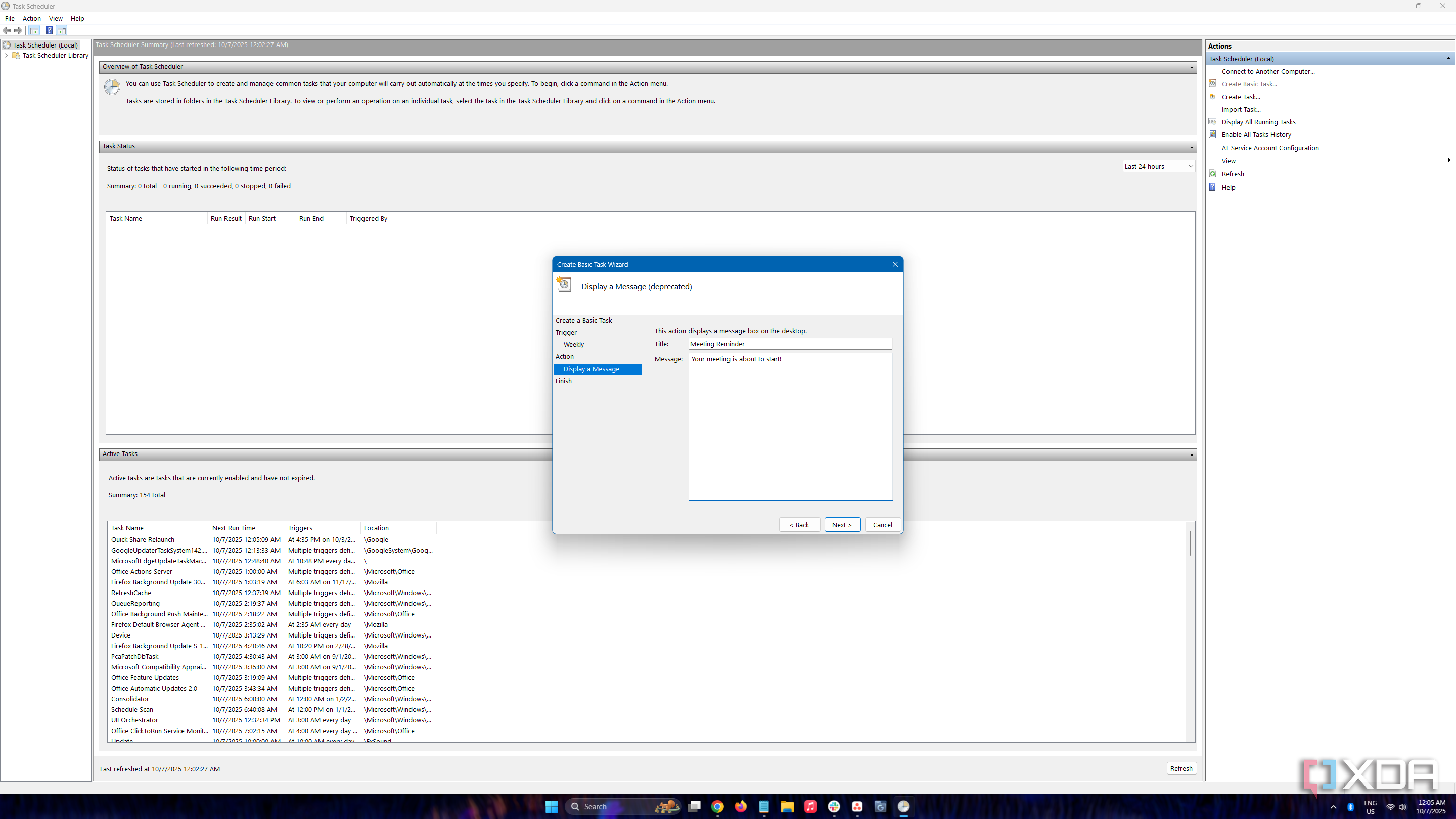Expand the Task Scheduler Library tree node
Image resolution: width=1456 pixels, height=819 pixels.
click(x=6, y=56)
